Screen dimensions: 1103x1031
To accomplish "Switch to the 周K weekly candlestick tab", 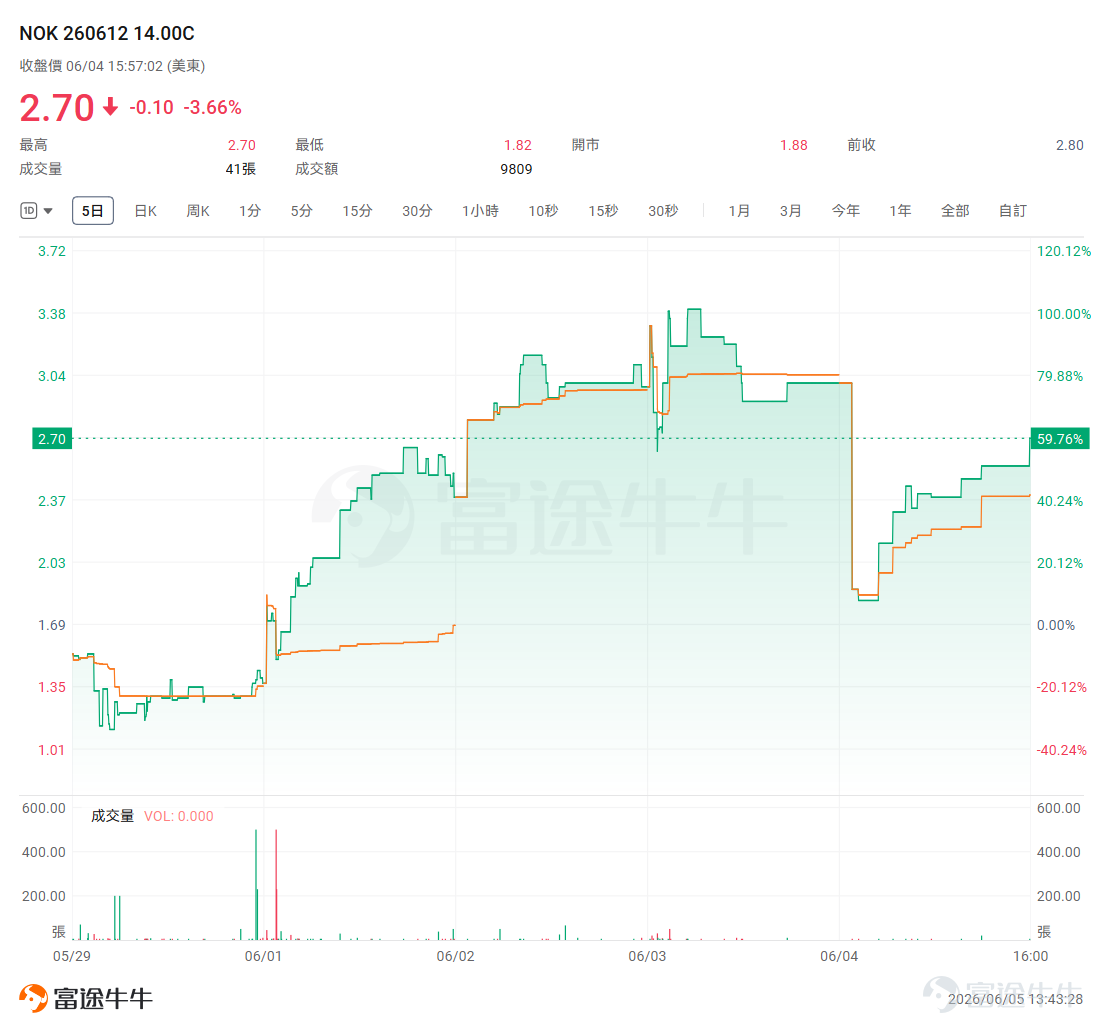I will (x=198, y=211).
